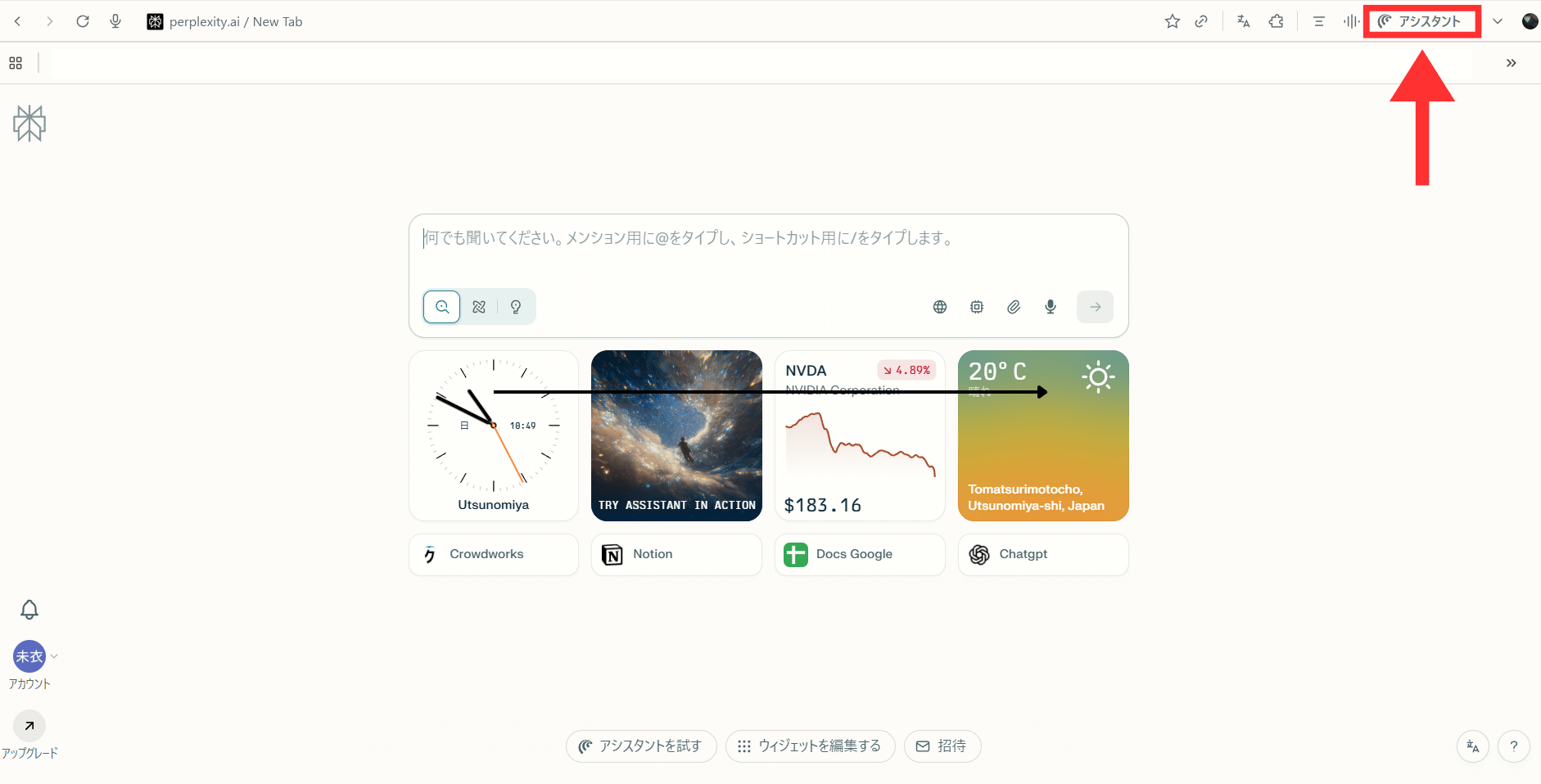
Task: Start voice dictation in the search box
Action: [1051, 307]
